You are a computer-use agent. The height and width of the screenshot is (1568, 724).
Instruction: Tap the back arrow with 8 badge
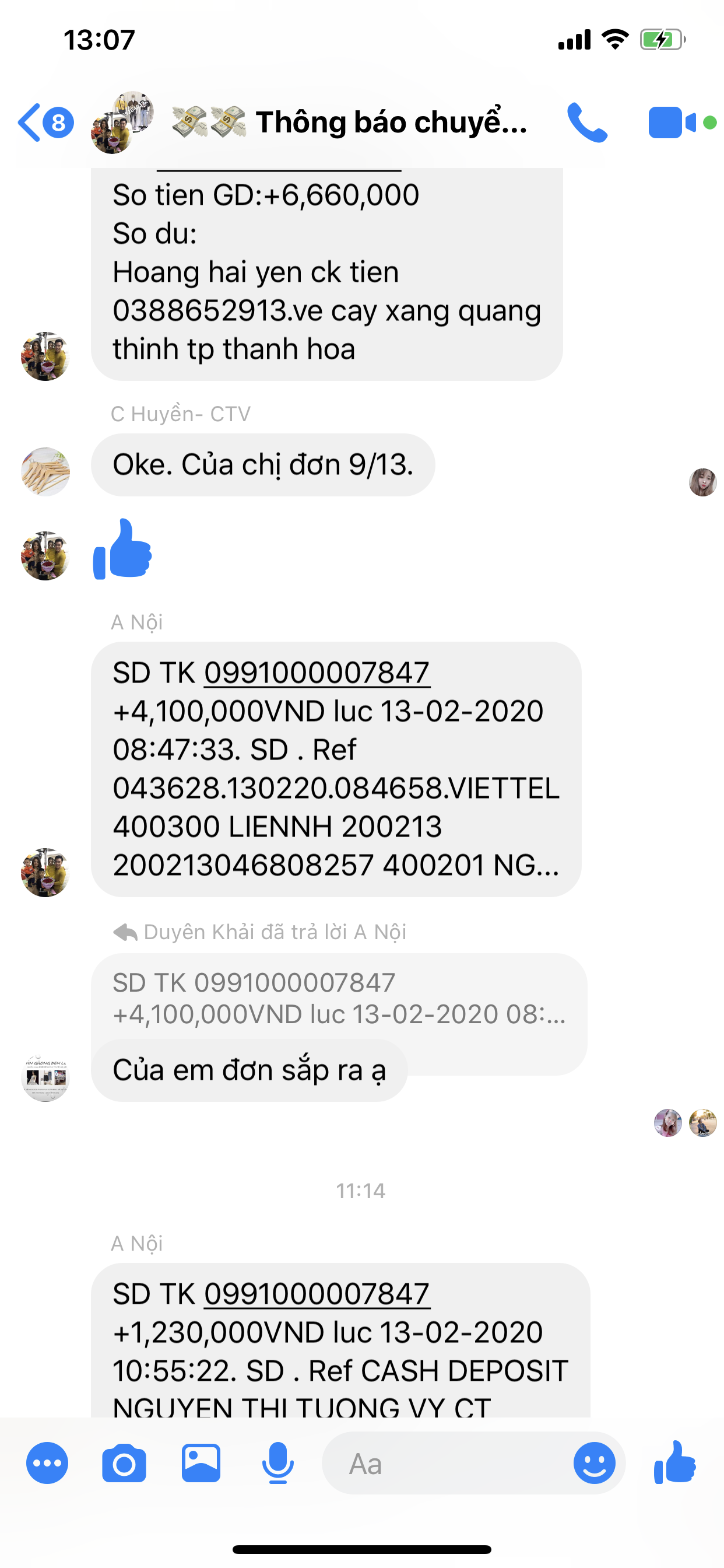pos(45,123)
